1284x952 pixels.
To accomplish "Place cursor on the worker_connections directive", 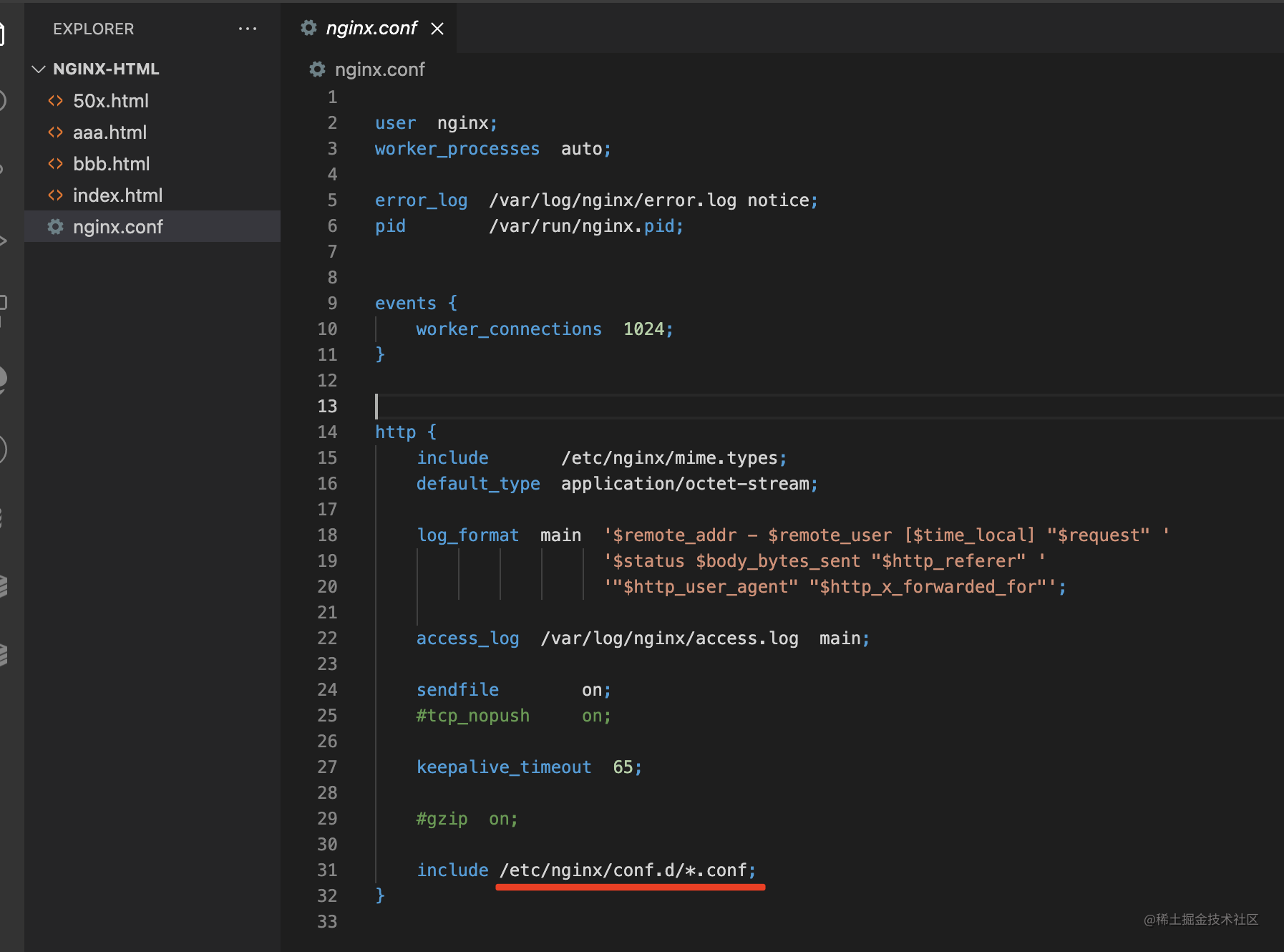I will [509, 329].
